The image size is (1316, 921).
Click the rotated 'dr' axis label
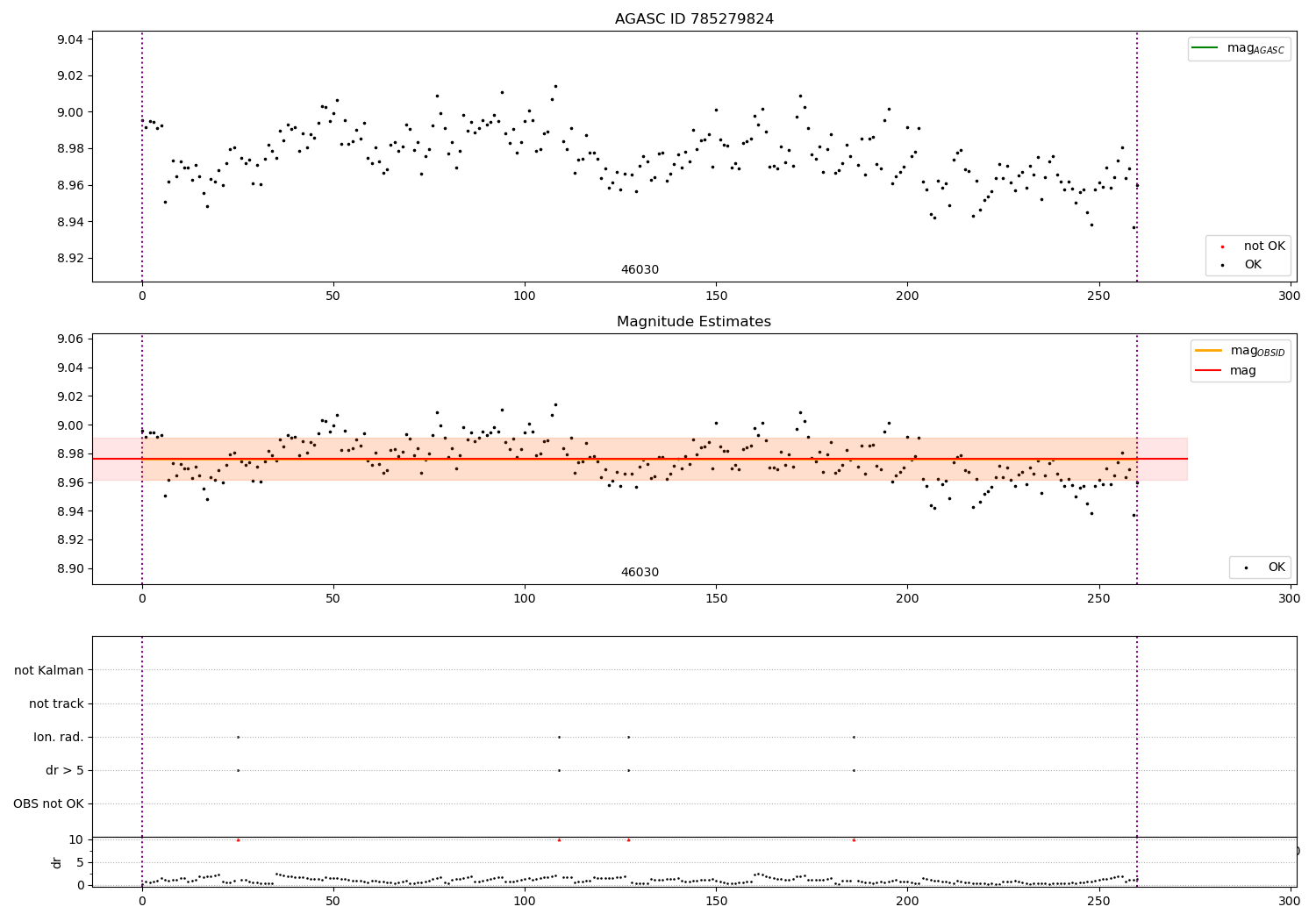tap(57, 862)
